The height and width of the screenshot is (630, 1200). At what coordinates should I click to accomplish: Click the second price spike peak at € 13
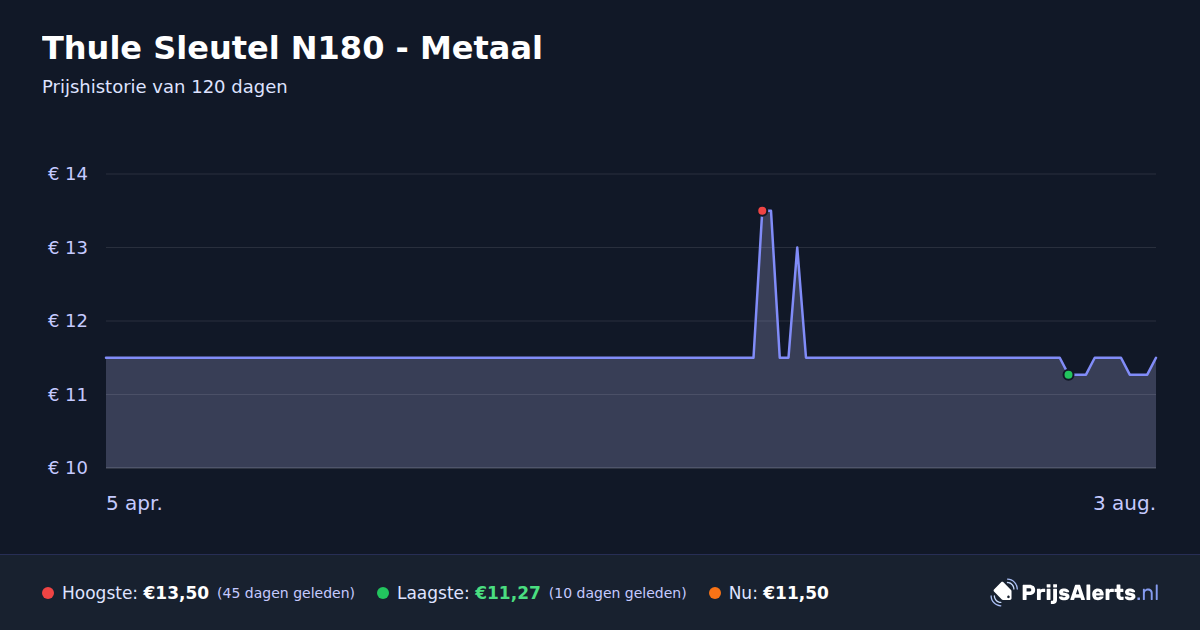797,247
